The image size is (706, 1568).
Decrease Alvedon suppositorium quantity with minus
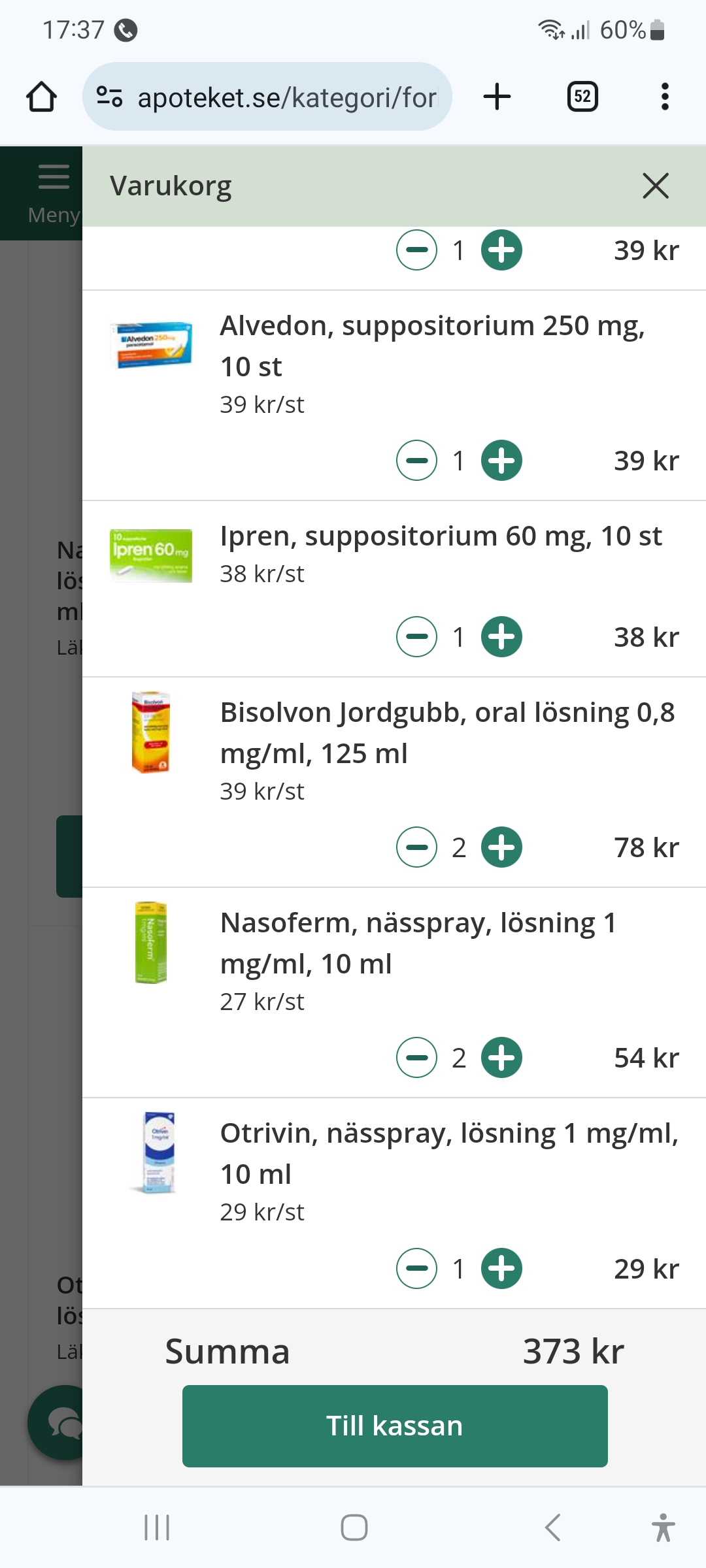(416, 461)
